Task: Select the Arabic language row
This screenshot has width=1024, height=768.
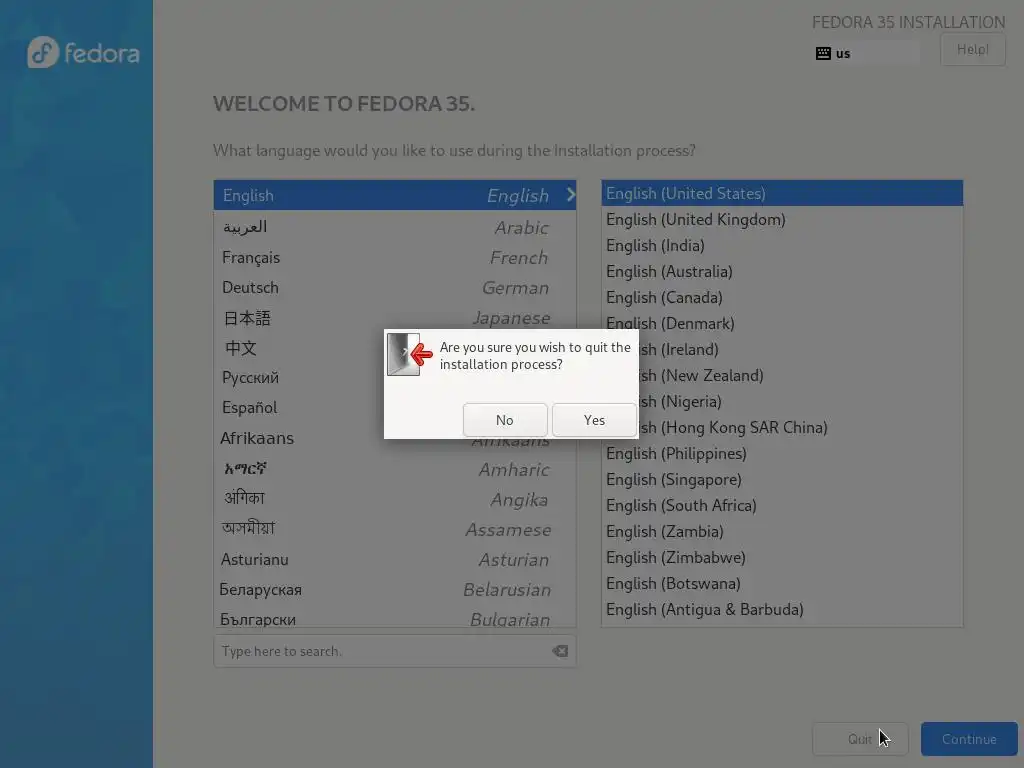Action: point(394,227)
